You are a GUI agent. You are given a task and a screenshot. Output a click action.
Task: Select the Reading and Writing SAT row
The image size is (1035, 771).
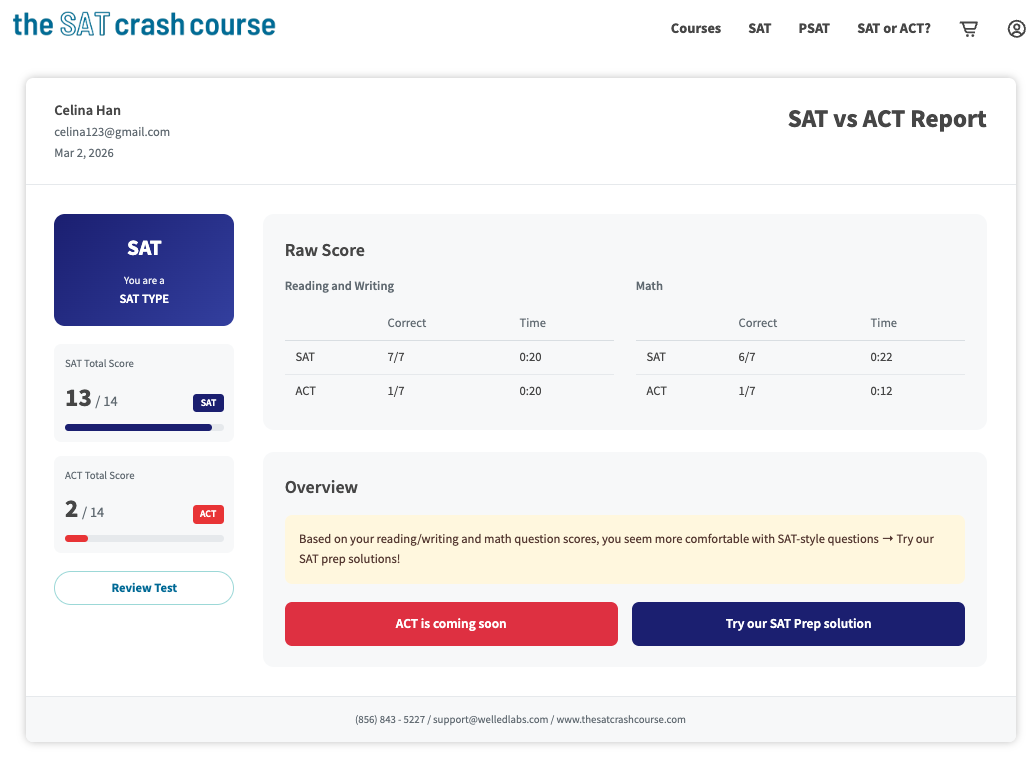click(449, 357)
